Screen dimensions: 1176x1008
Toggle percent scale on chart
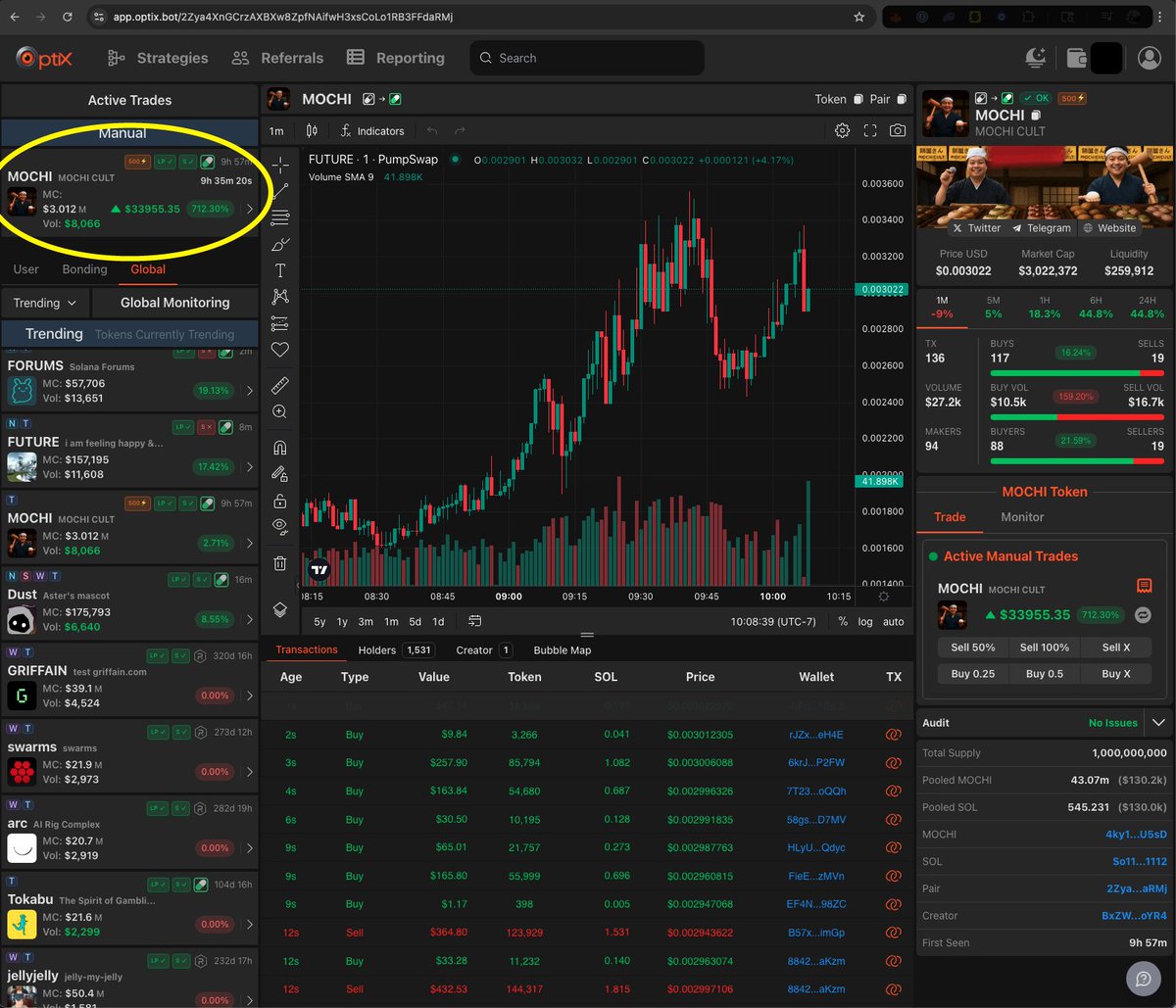[843, 621]
